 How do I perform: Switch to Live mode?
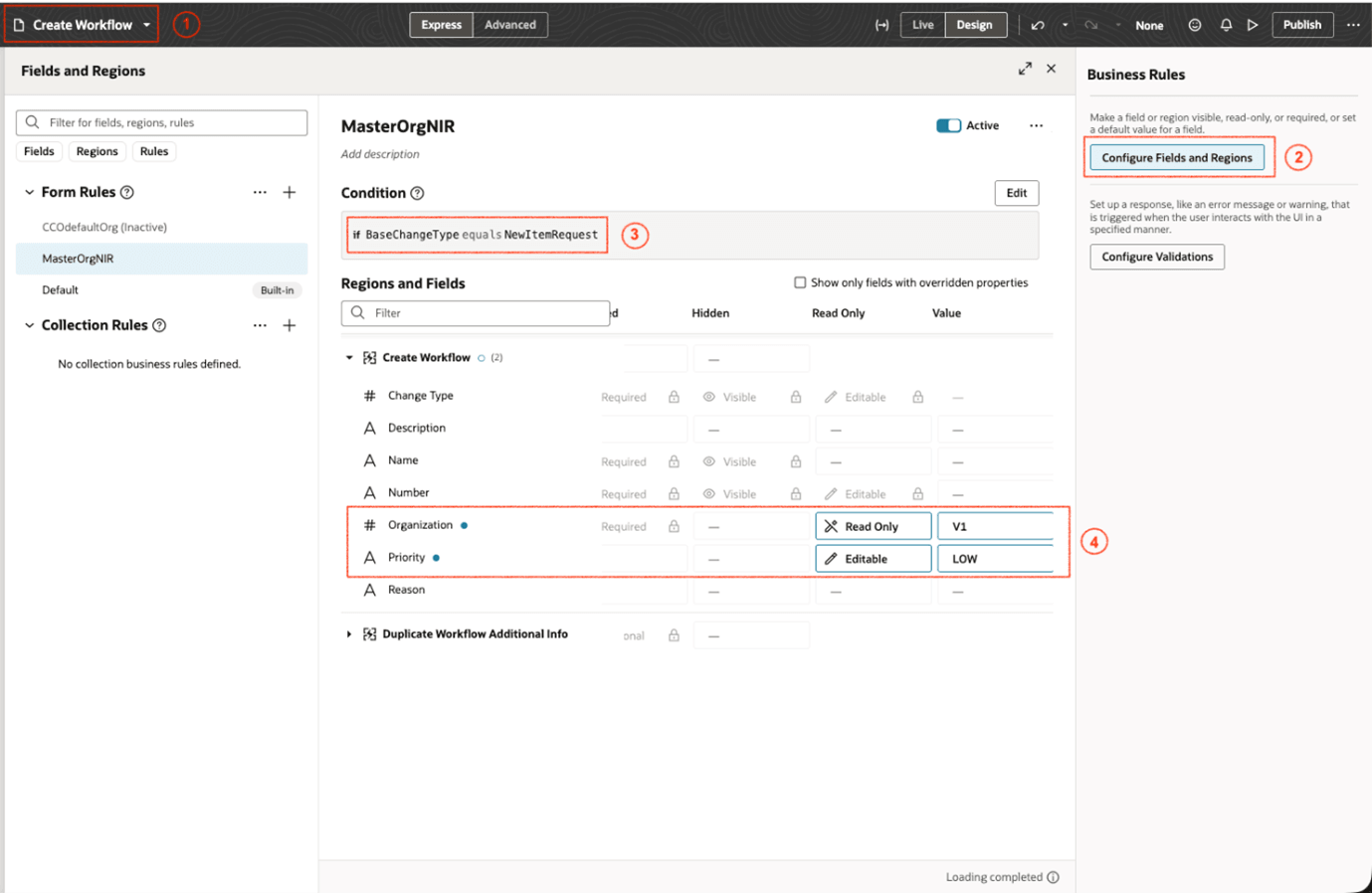[x=923, y=25]
